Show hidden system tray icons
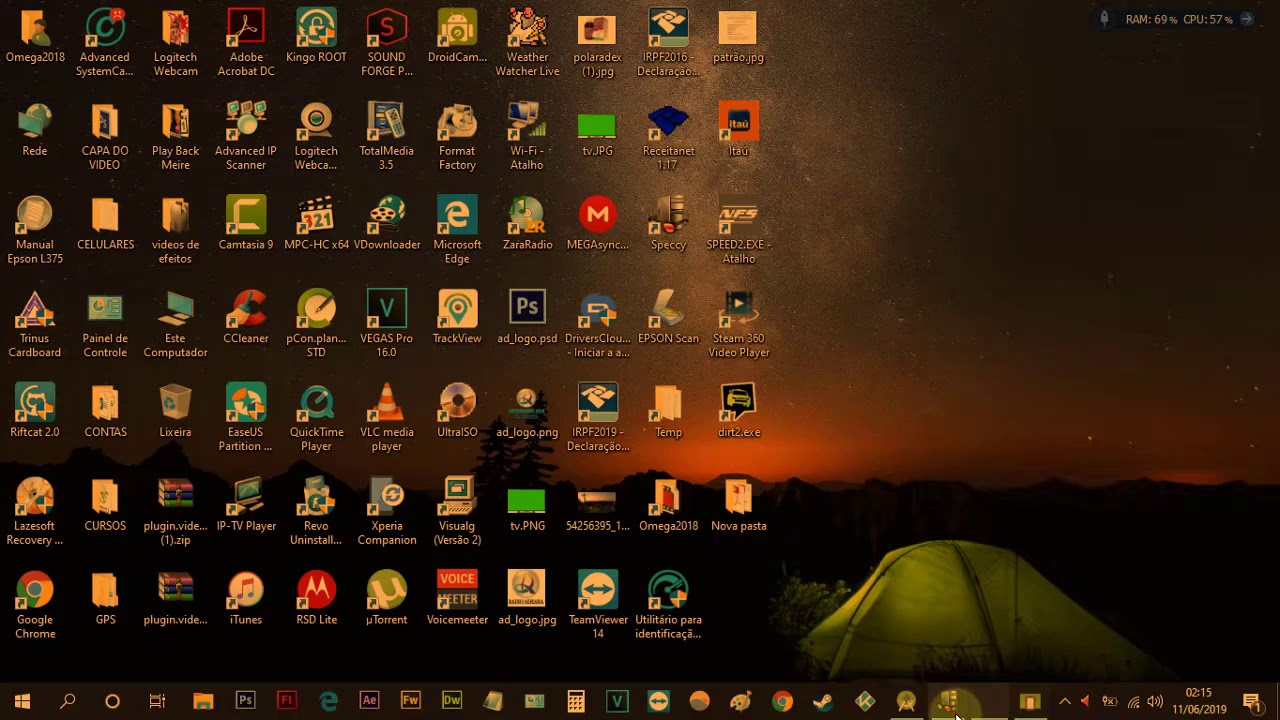The width and height of the screenshot is (1280, 720). (1064, 701)
